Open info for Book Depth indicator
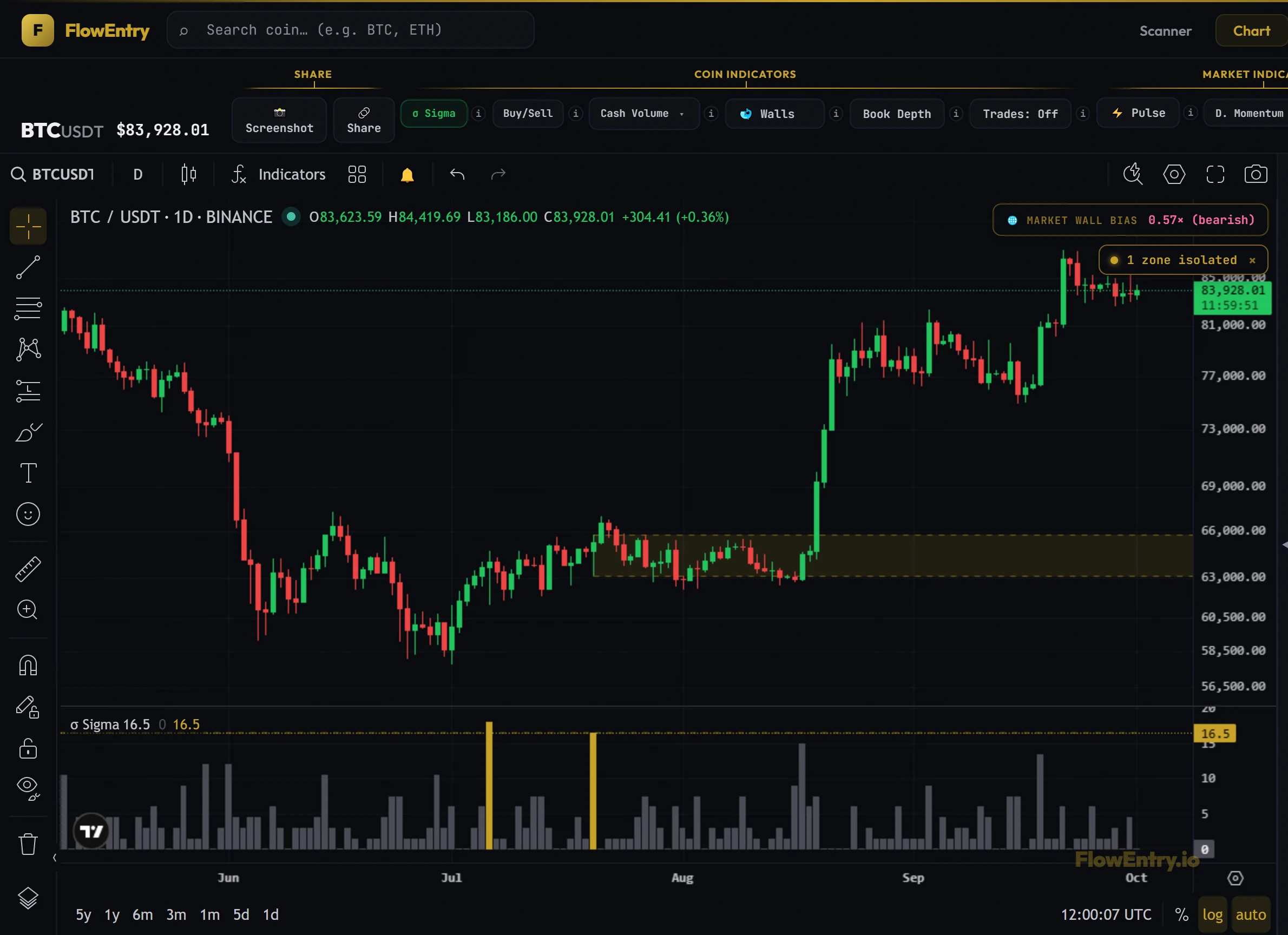 [x=956, y=114]
